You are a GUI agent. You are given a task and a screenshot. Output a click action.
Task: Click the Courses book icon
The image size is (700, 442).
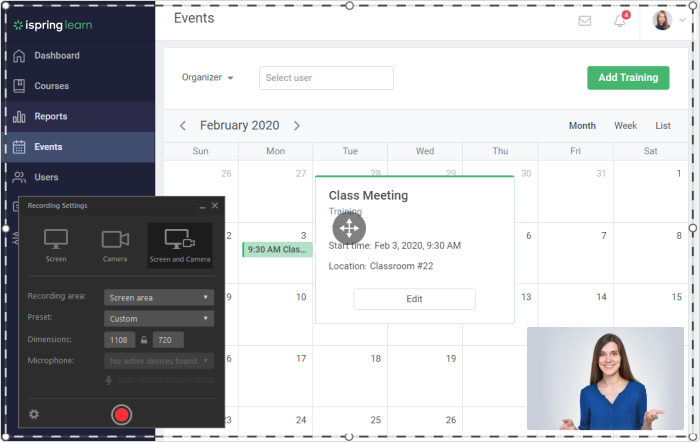[19, 86]
